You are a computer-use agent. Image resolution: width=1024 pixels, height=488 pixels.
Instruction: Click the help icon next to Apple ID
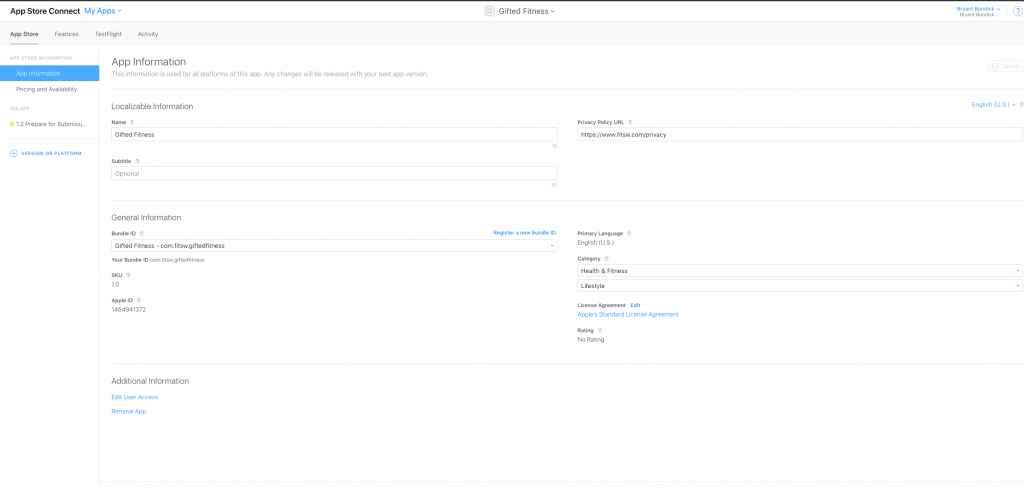click(139, 301)
